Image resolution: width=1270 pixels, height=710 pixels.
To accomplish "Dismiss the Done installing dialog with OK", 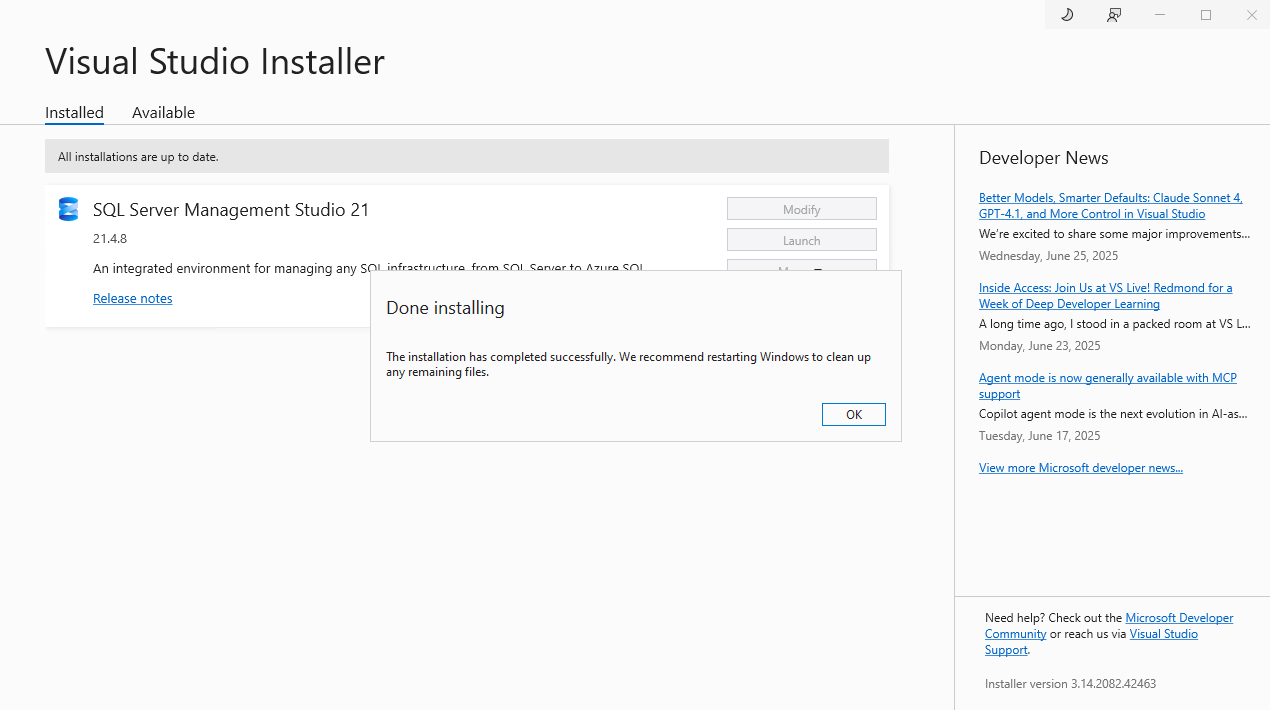I will tap(853, 414).
